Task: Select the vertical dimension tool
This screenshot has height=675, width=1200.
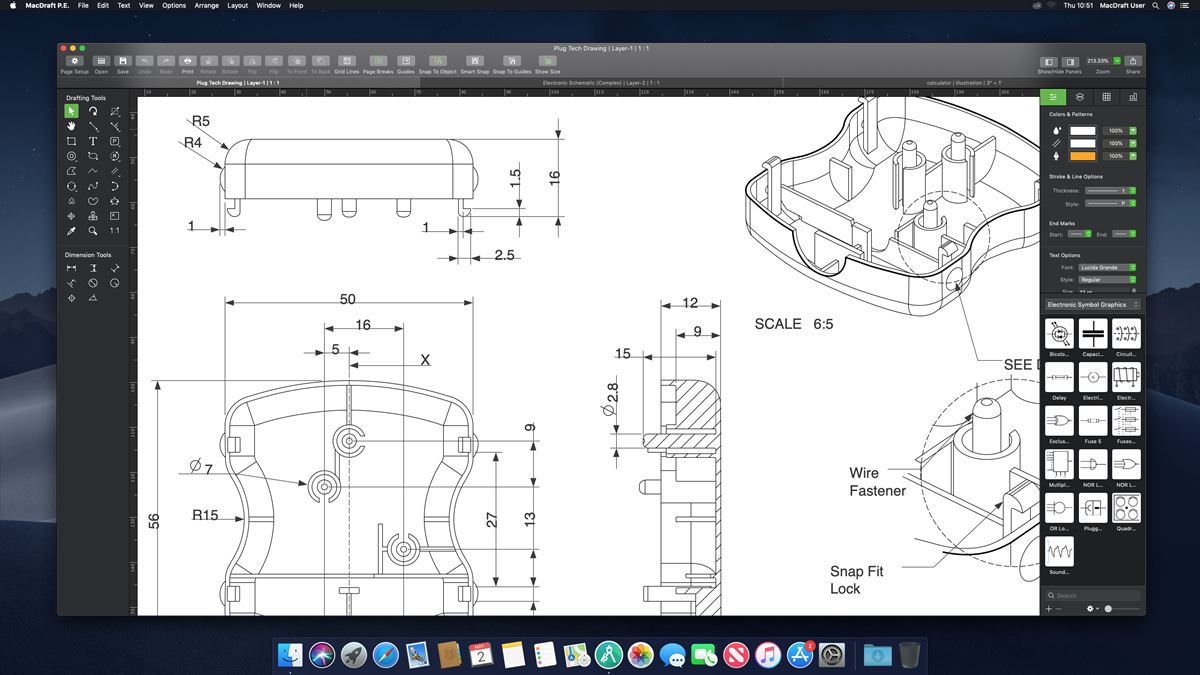Action: [x=93, y=268]
